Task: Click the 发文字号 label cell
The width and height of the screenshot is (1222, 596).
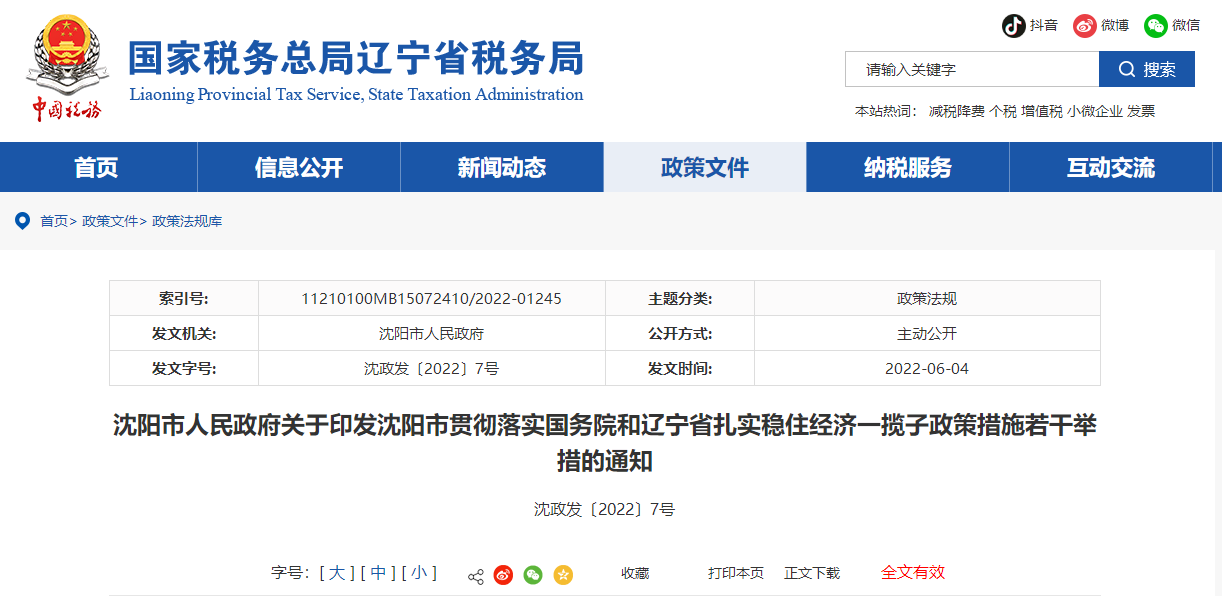Action: point(184,368)
